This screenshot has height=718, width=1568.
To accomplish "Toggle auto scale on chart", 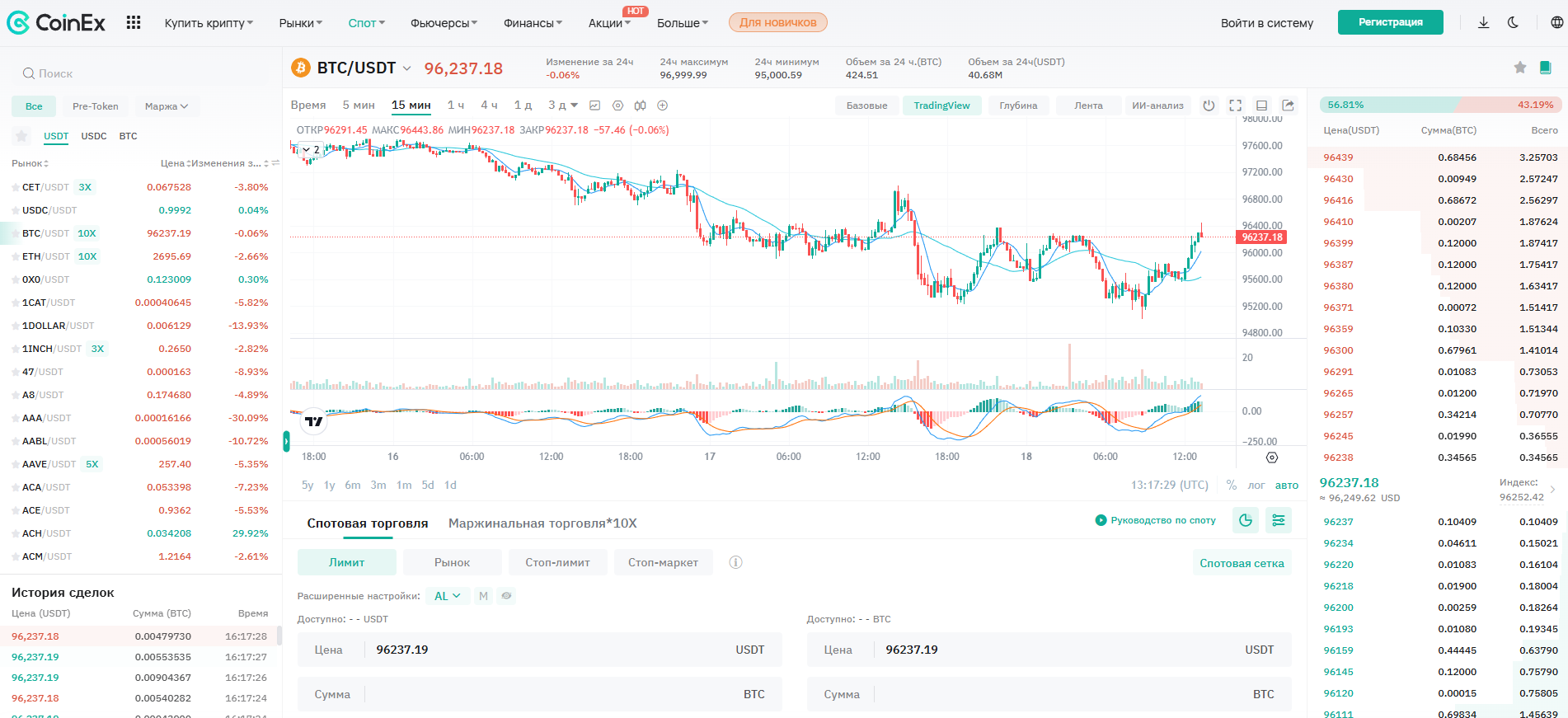I will pyautogui.click(x=1287, y=486).
